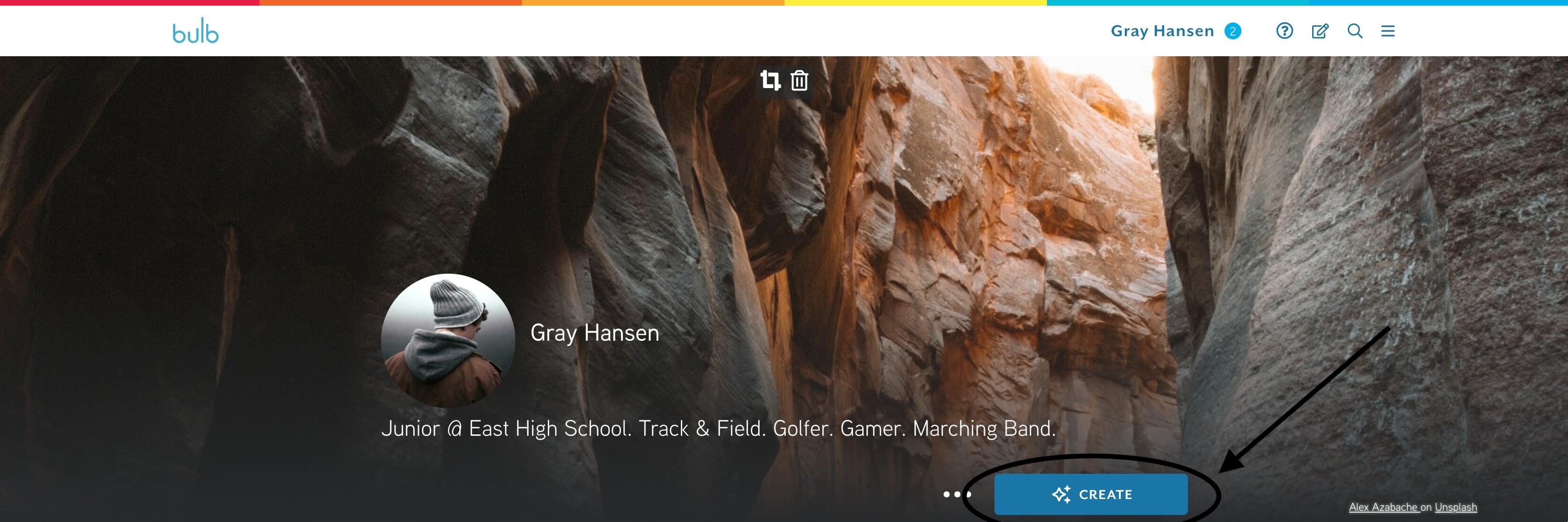Open the three-dot more options menu

click(x=957, y=494)
